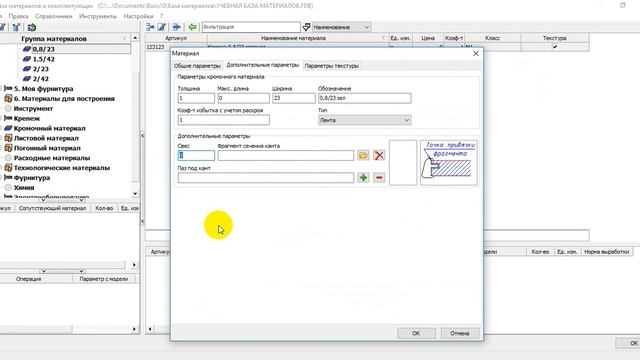Click the 'Толщина' input field
The image size is (640, 360).
[196, 98]
